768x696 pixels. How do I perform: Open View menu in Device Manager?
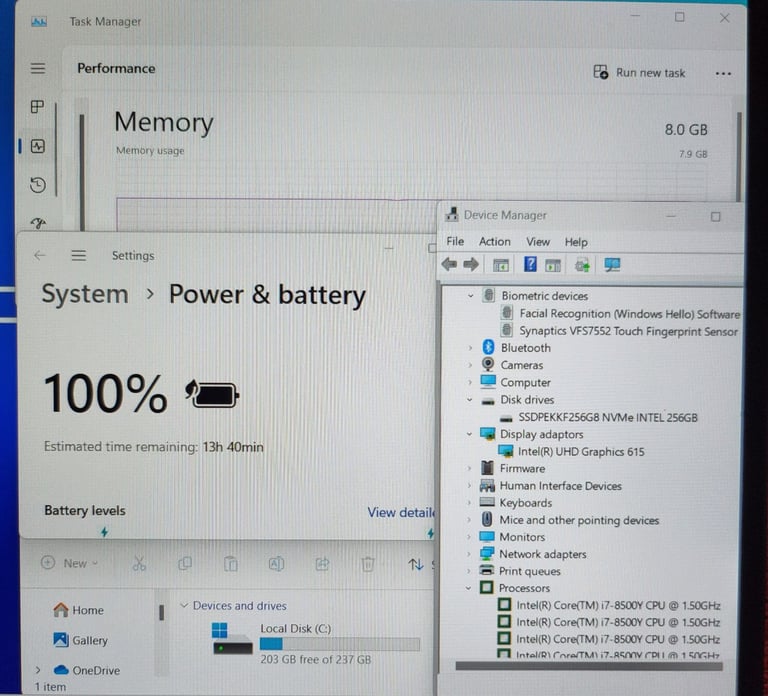coord(538,242)
